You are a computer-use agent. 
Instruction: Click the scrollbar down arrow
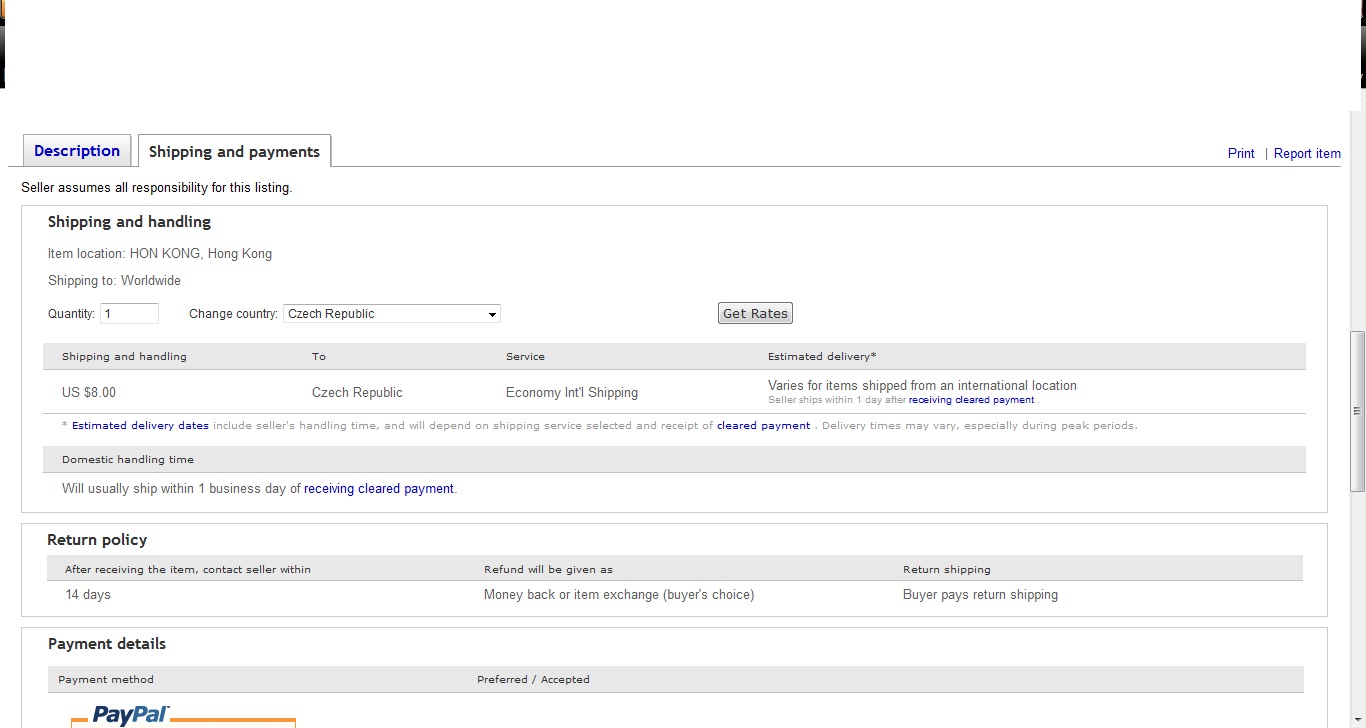point(1357,720)
